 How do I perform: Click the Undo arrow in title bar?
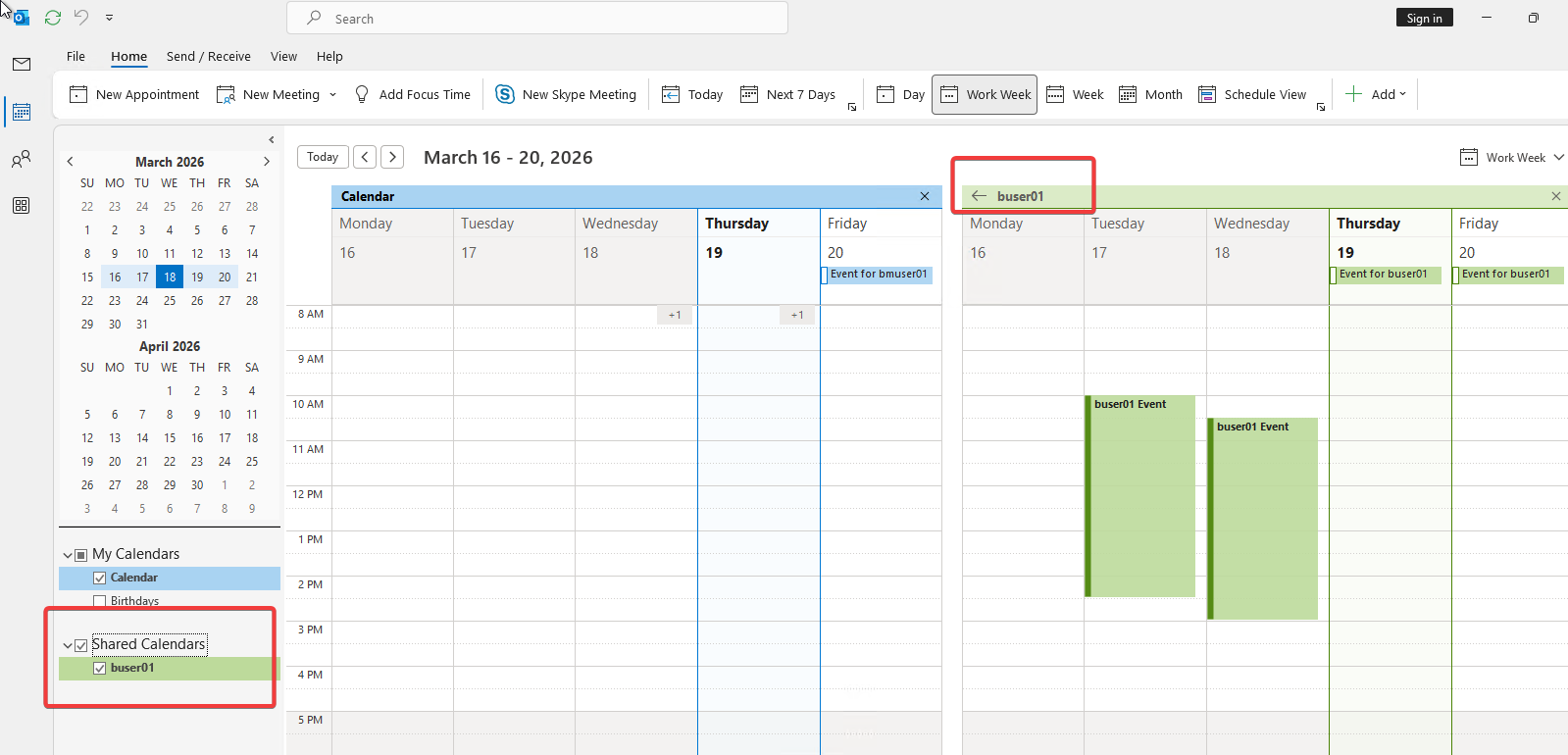coord(81,18)
